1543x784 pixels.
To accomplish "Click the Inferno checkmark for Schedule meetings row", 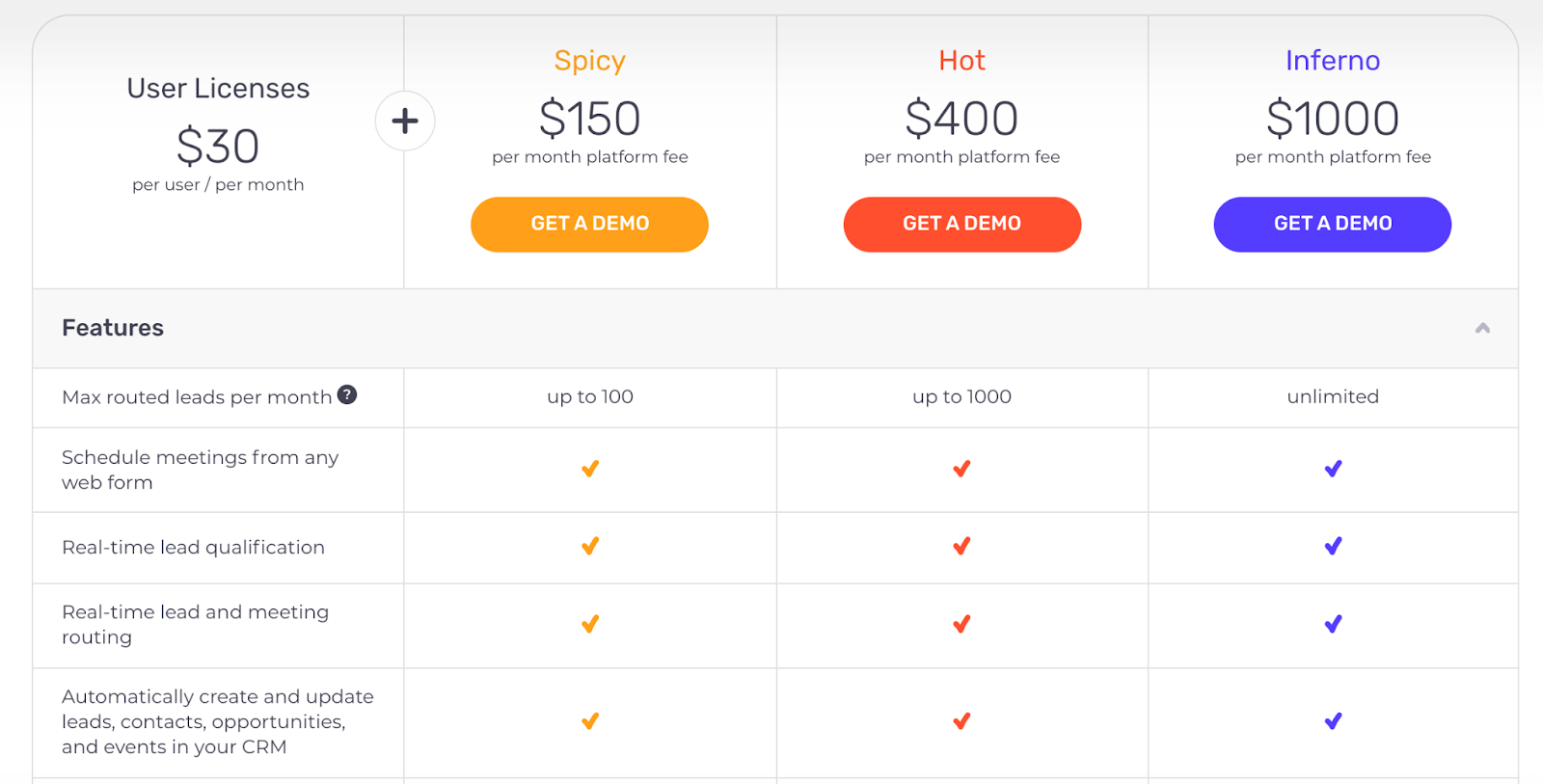I will [x=1333, y=469].
